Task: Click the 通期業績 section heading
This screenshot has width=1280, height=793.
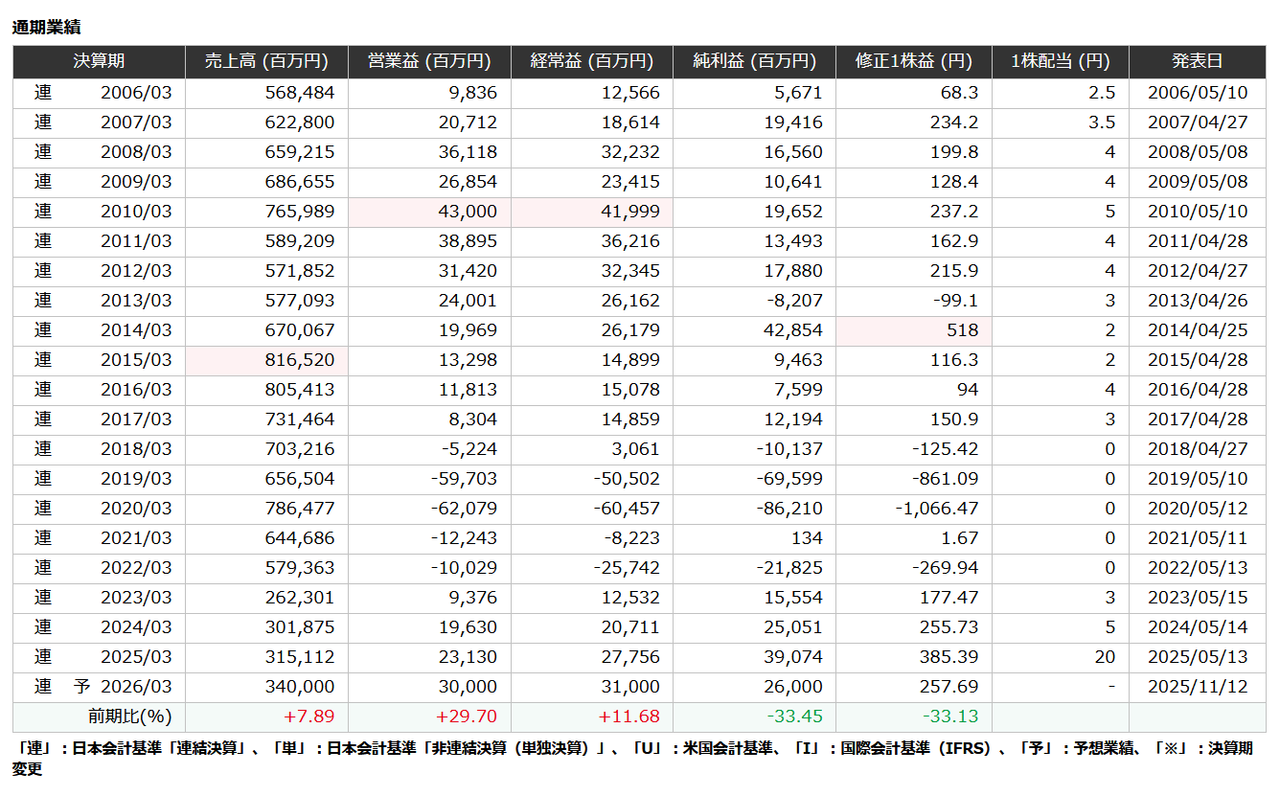Action: point(46,28)
